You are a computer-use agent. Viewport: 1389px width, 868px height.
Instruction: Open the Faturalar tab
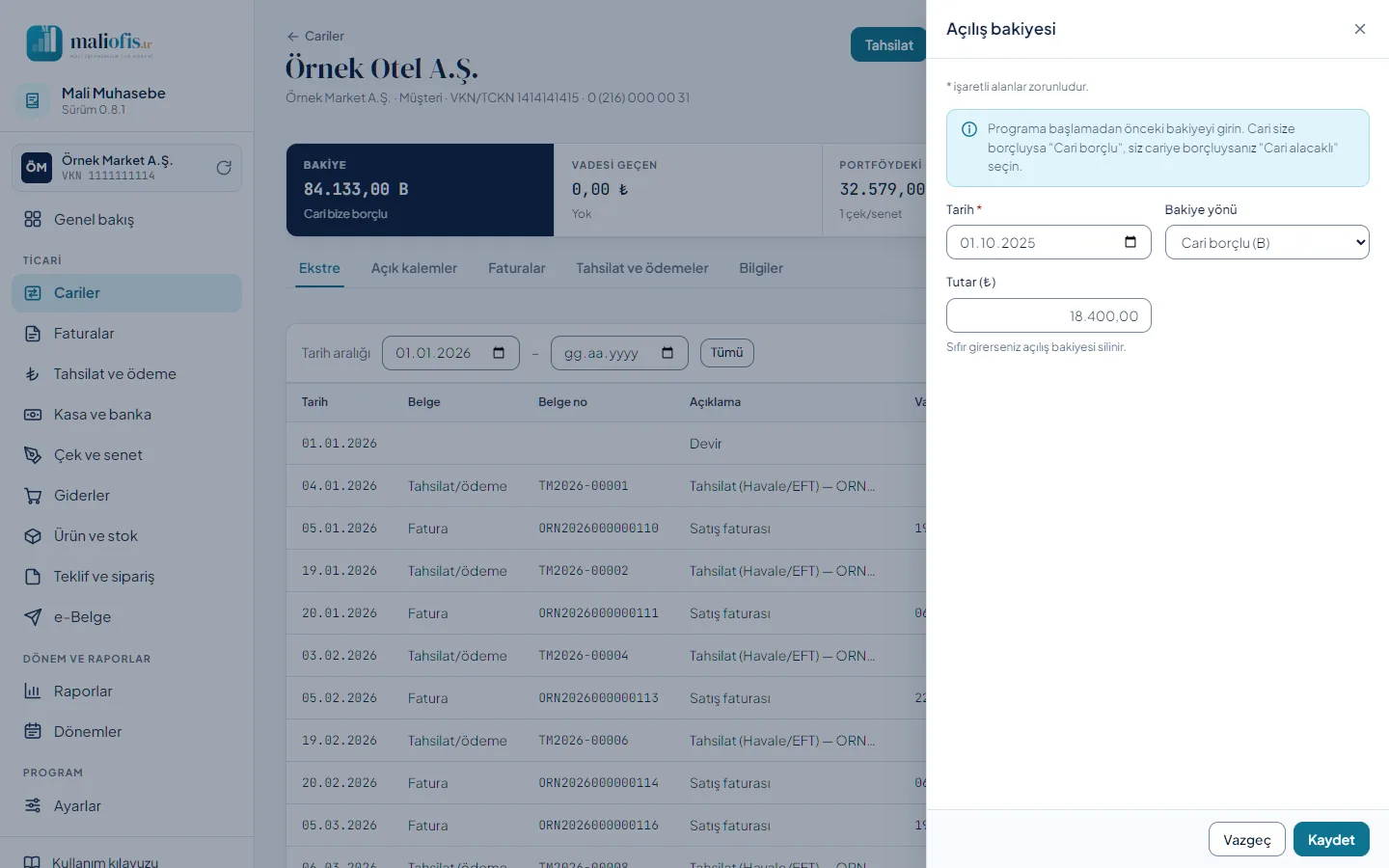click(x=517, y=268)
